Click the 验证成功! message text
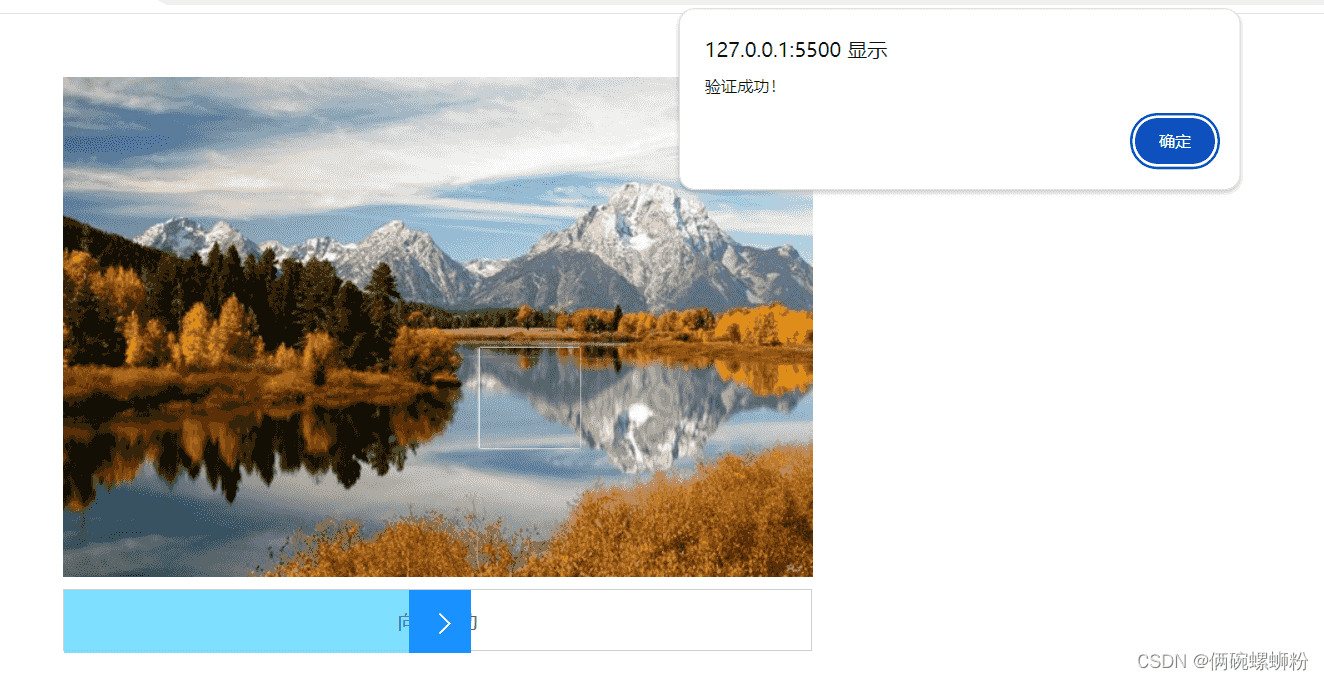This screenshot has width=1324, height=680. tap(740, 87)
